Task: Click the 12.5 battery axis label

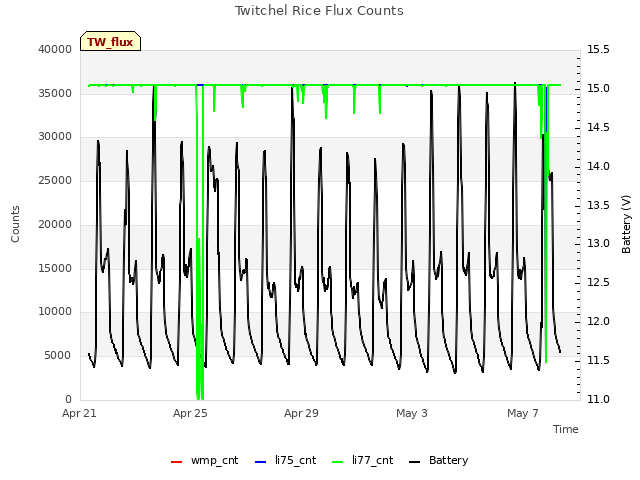Action: pyautogui.click(x=598, y=282)
